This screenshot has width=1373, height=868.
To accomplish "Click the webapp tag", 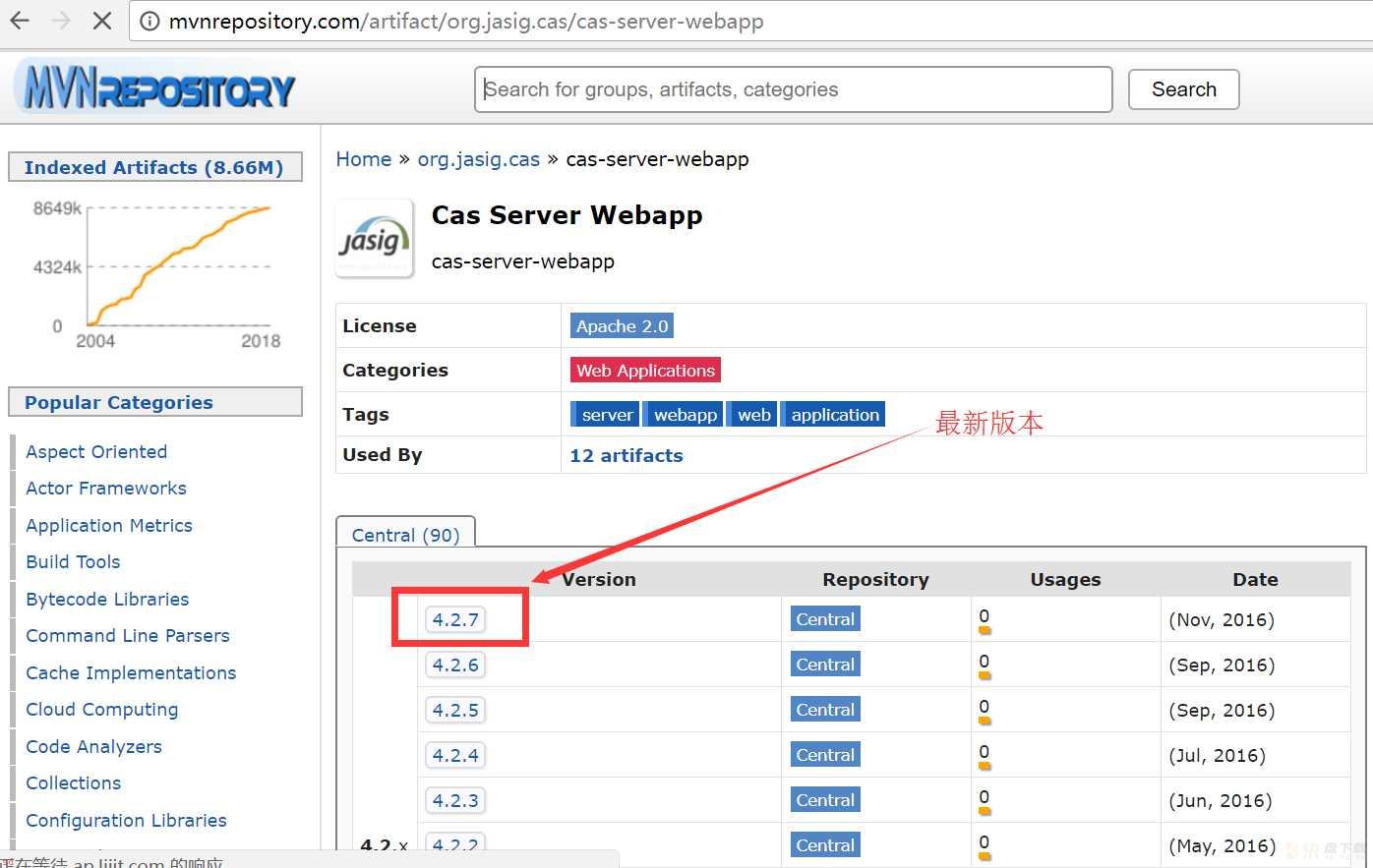I will click(685, 415).
